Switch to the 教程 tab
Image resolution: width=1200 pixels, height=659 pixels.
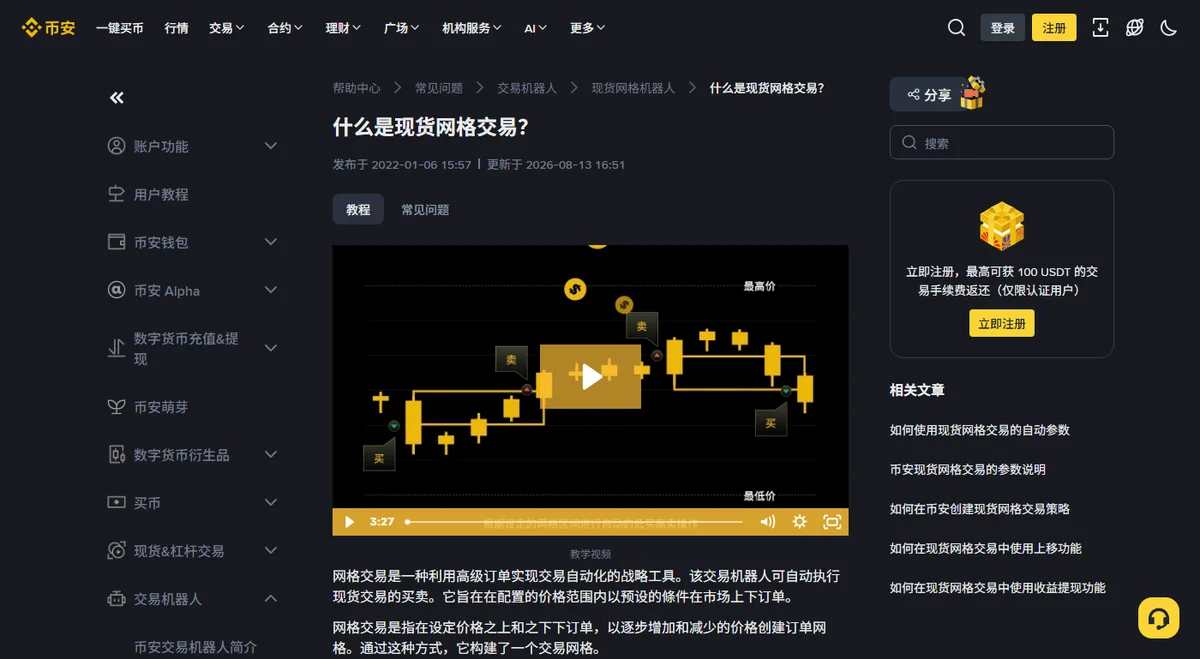[x=358, y=209]
